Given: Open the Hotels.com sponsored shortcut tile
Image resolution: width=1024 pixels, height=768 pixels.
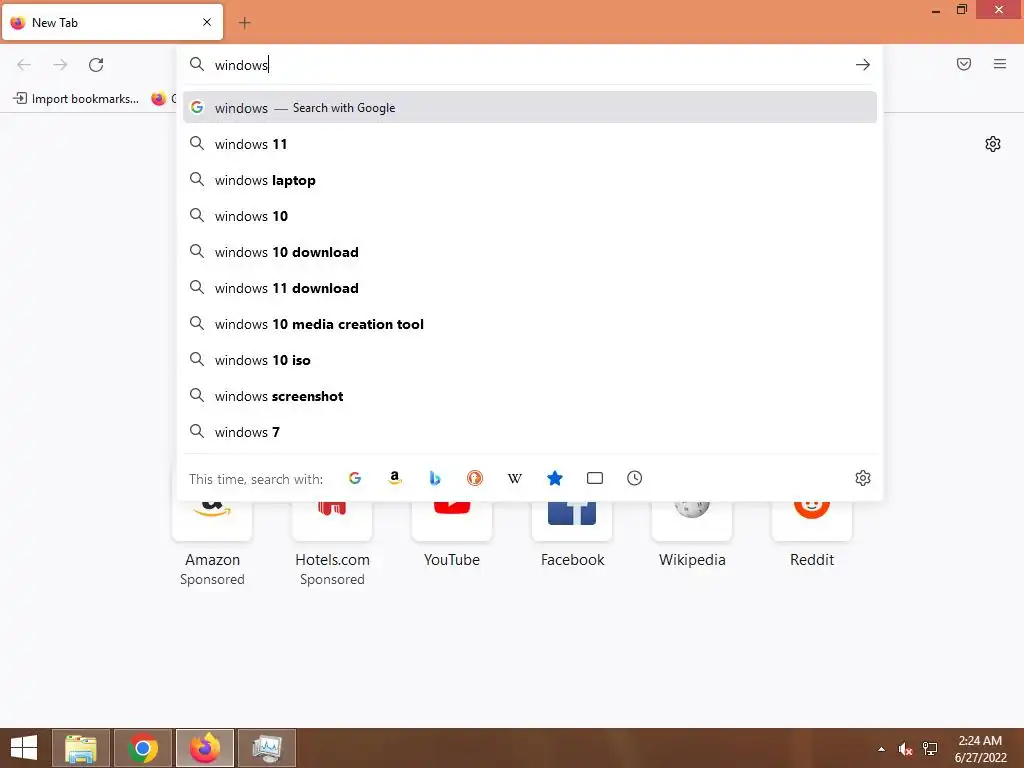Looking at the screenshot, I should [x=332, y=543].
